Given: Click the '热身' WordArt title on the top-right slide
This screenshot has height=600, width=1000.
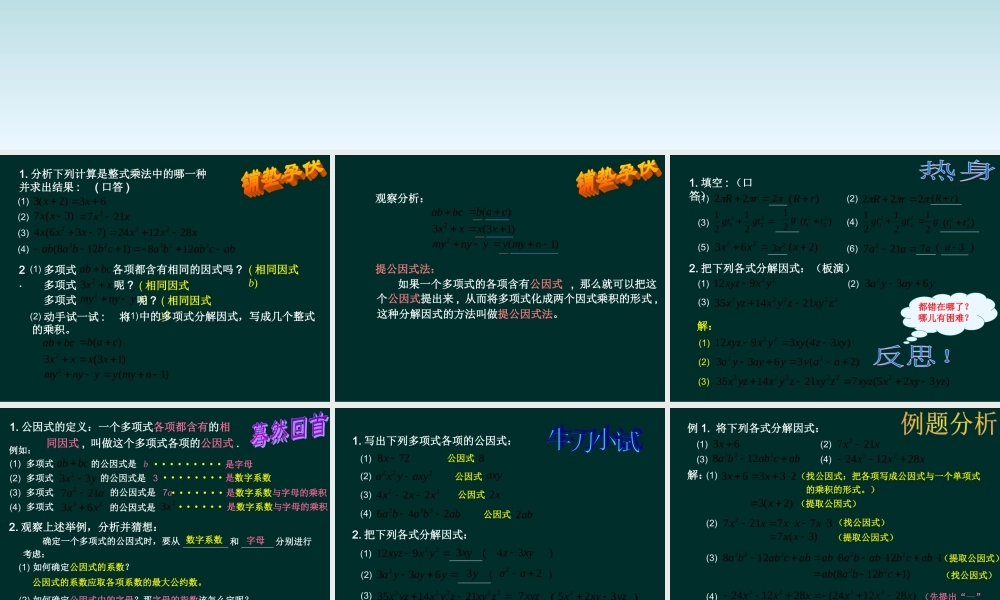Looking at the screenshot, I should [956, 172].
